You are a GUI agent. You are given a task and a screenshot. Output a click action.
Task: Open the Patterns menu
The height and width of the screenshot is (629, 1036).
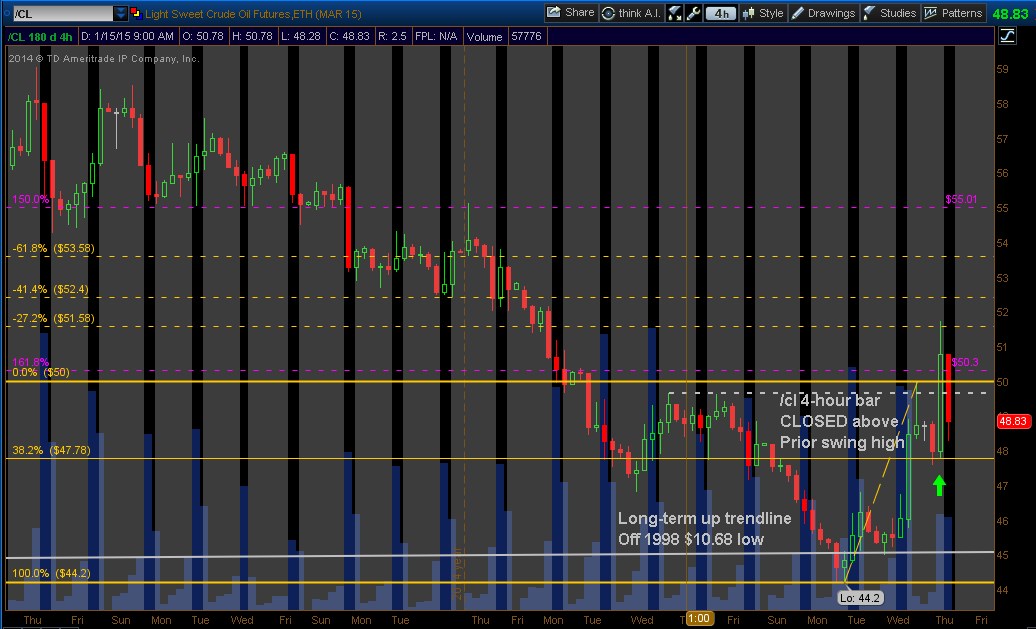[x=953, y=13]
